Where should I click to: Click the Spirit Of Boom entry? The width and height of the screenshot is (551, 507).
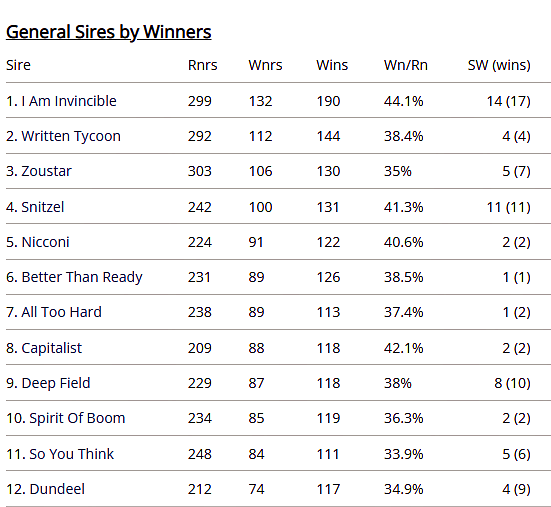(x=77, y=418)
